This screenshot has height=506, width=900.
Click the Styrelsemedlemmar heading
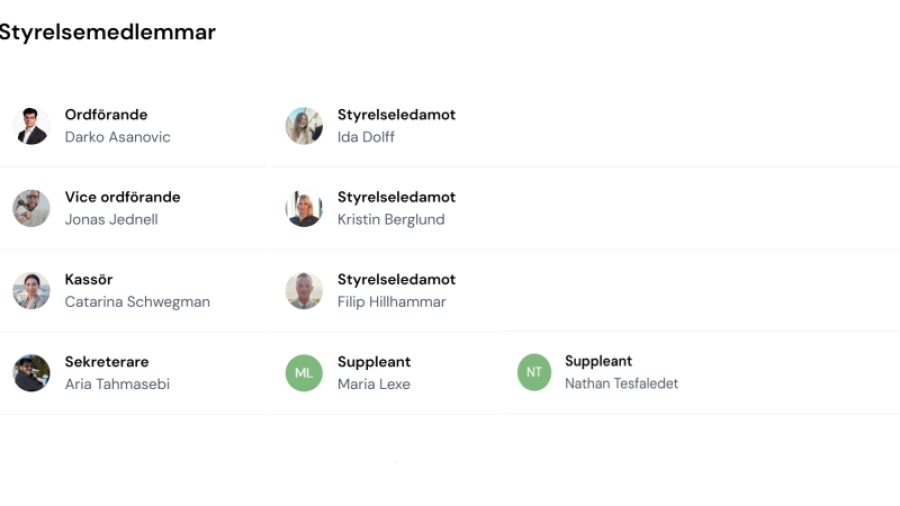[x=107, y=32]
